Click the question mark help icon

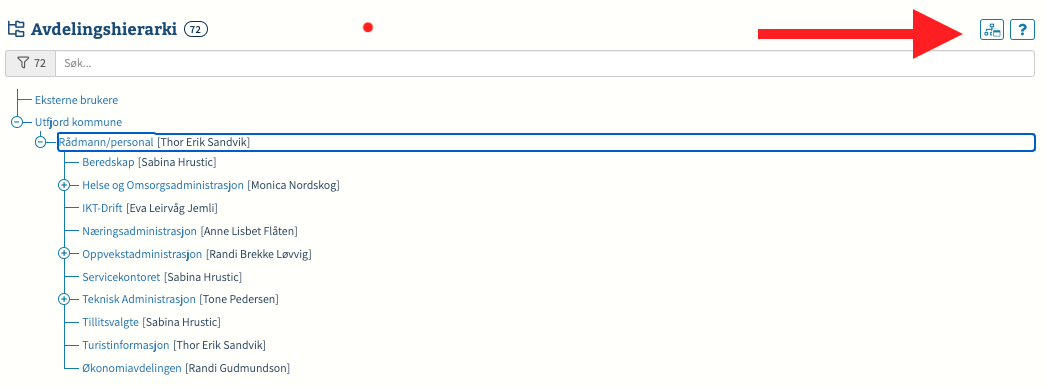[1022, 29]
